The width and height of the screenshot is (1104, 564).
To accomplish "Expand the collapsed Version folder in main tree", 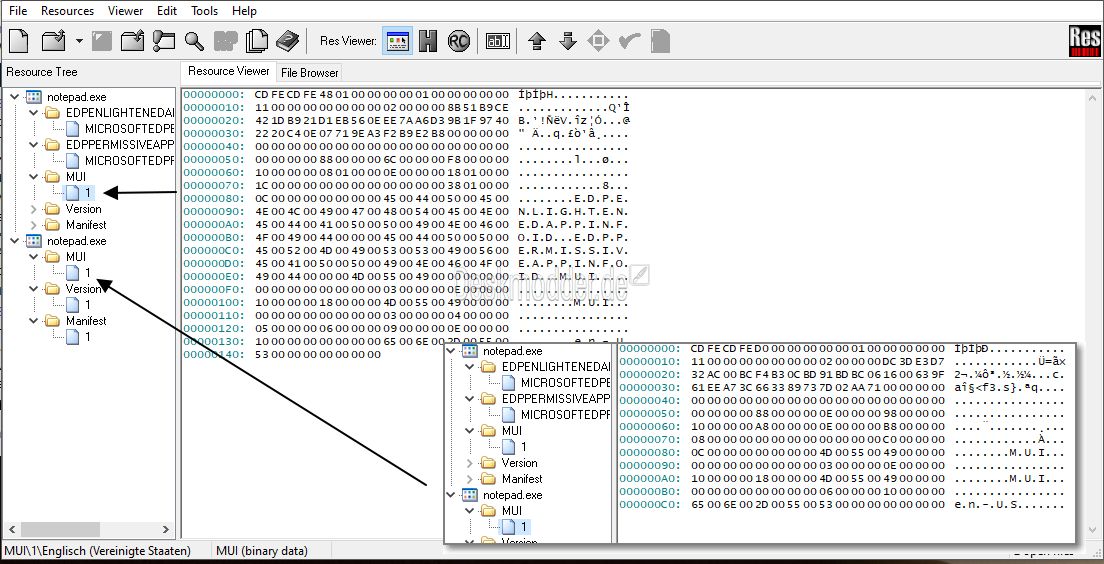I will coord(34,209).
